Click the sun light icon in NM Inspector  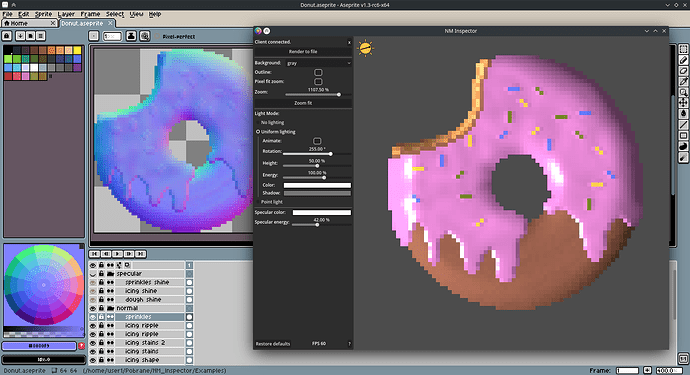[x=365, y=48]
